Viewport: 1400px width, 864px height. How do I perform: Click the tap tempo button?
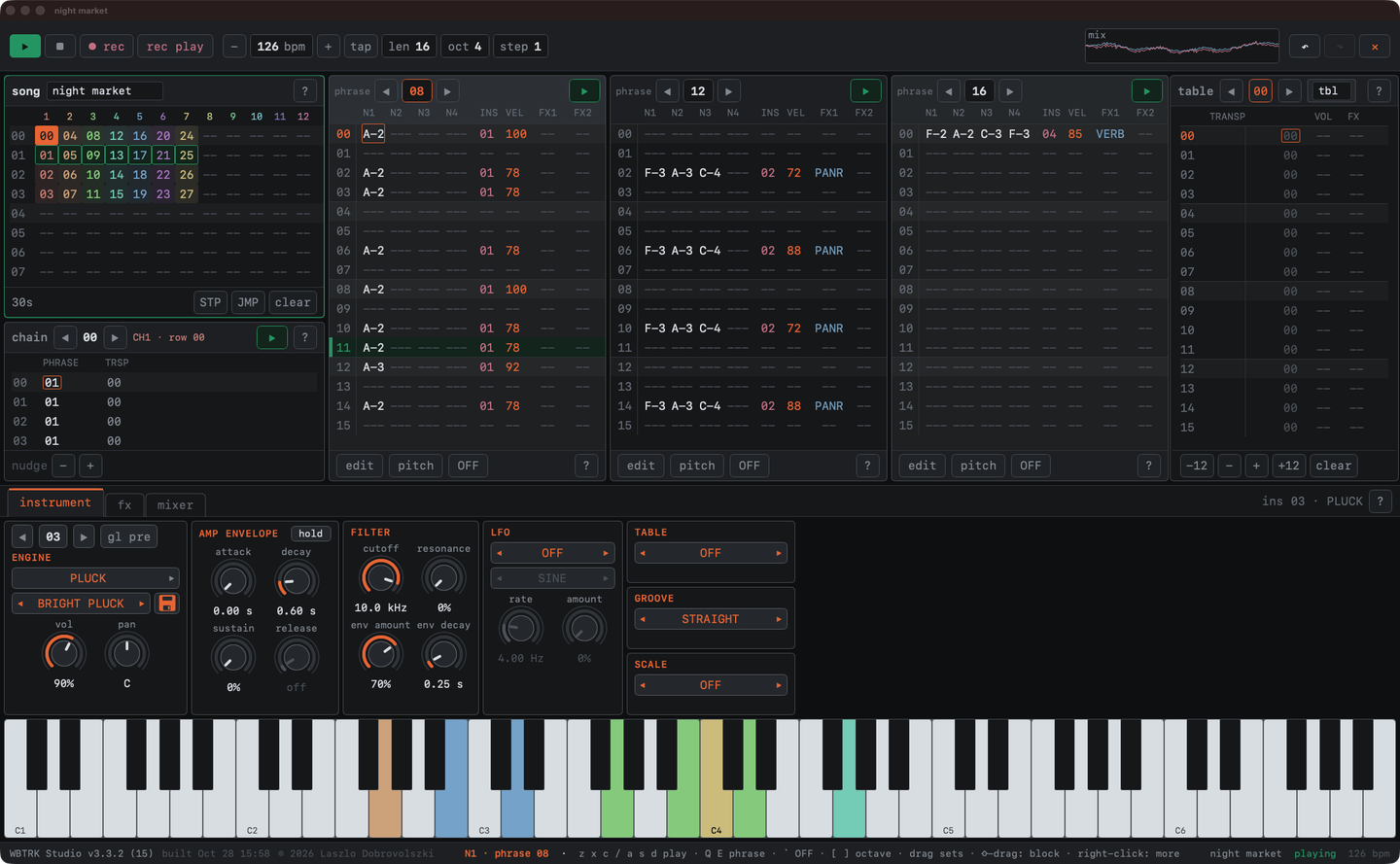361,47
